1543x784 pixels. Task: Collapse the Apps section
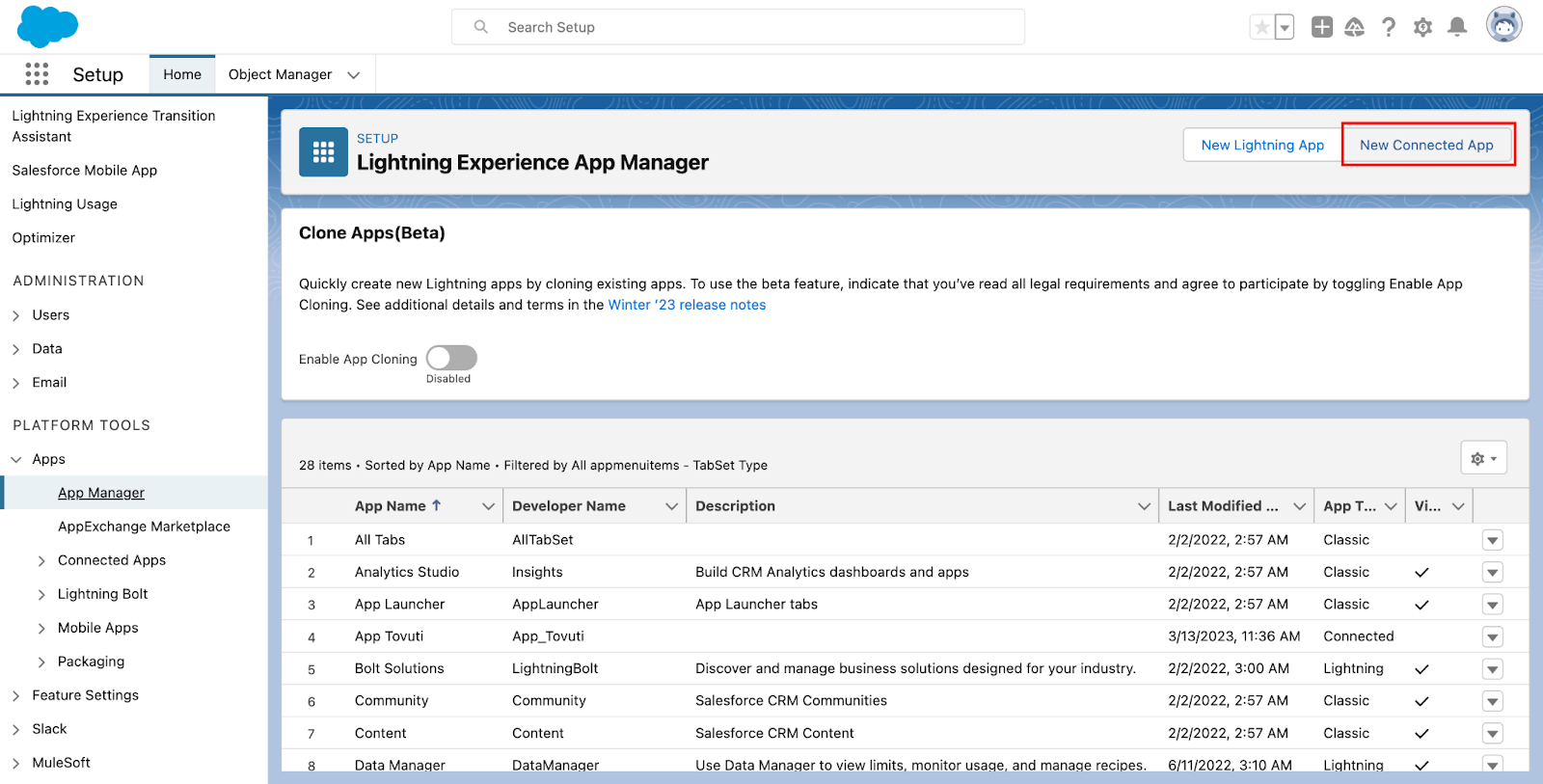tap(15, 460)
